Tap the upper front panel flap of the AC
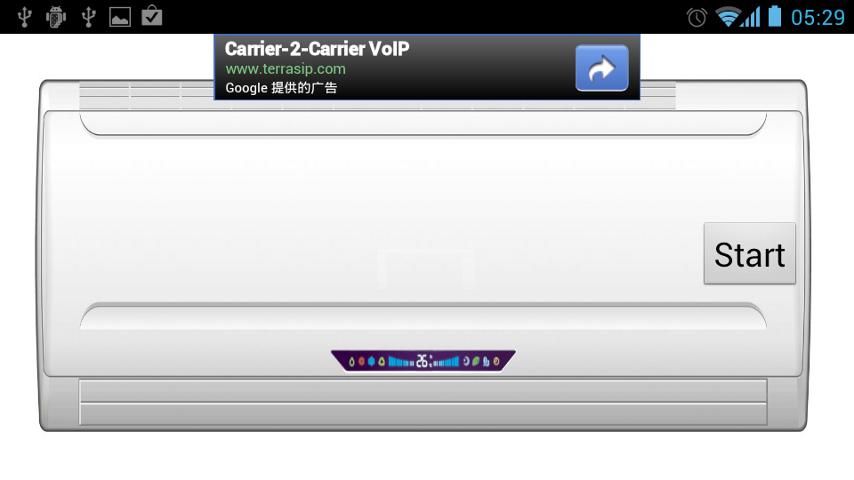The width and height of the screenshot is (854, 480). coord(423,124)
